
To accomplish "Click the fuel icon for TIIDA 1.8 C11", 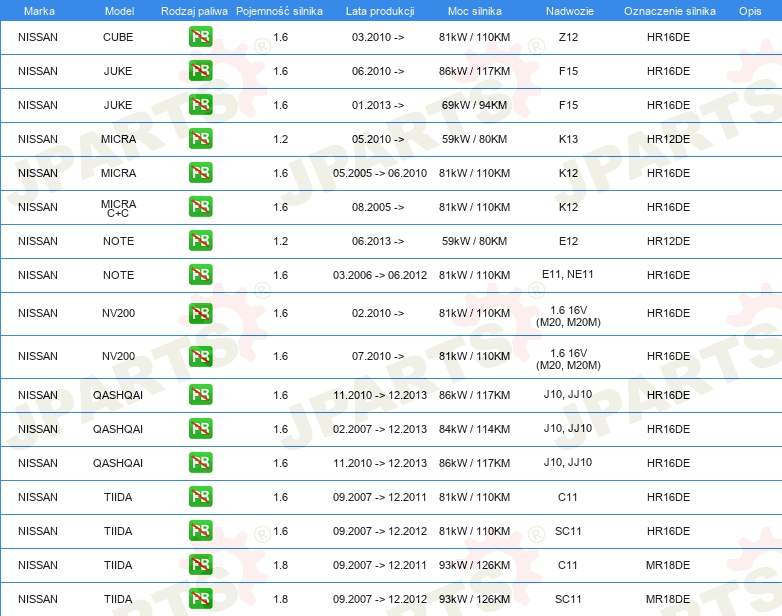I will point(200,565).
